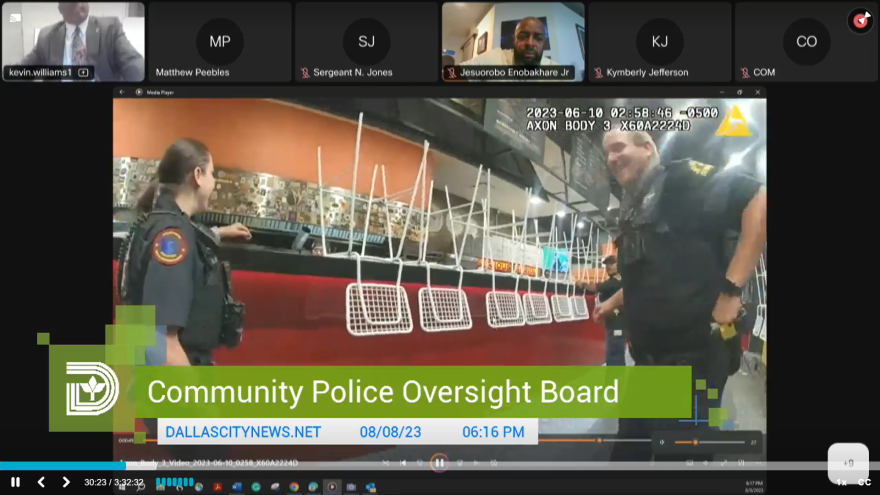The height and width of the screenshot is (495, 880).
Task: Click Media Player app icon in title bar
Action: click(x=139, y=92)
